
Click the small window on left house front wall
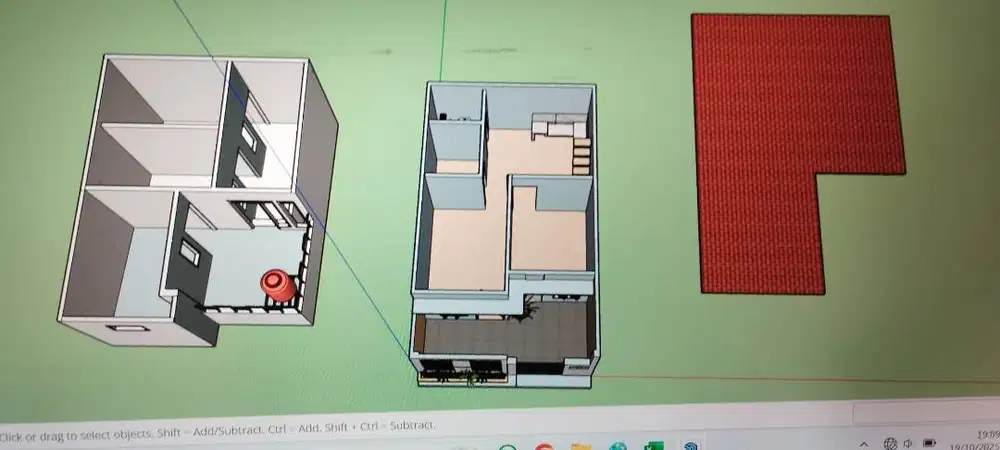coord(127,328)
